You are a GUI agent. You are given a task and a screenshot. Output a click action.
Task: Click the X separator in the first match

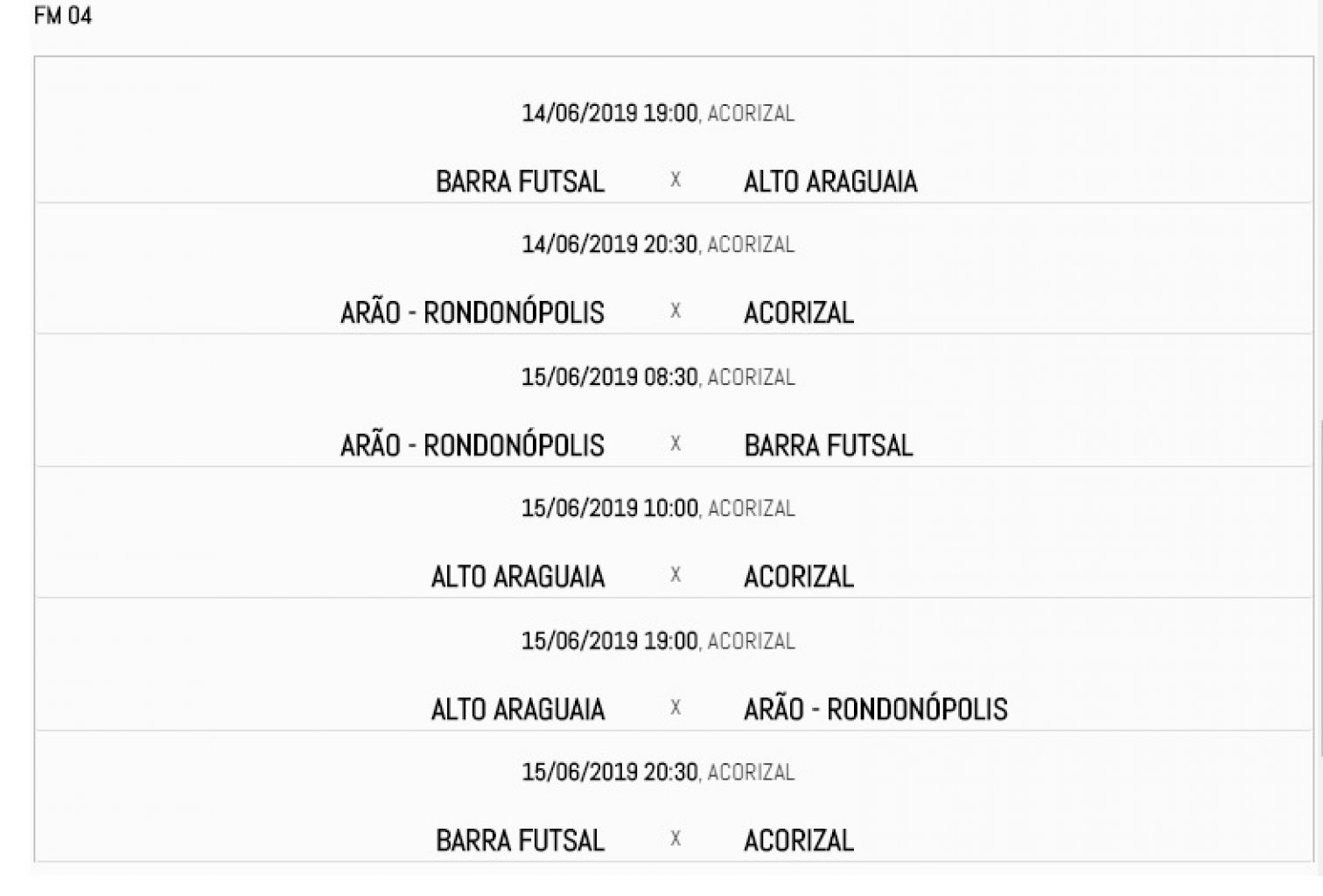tap(675, 179)
